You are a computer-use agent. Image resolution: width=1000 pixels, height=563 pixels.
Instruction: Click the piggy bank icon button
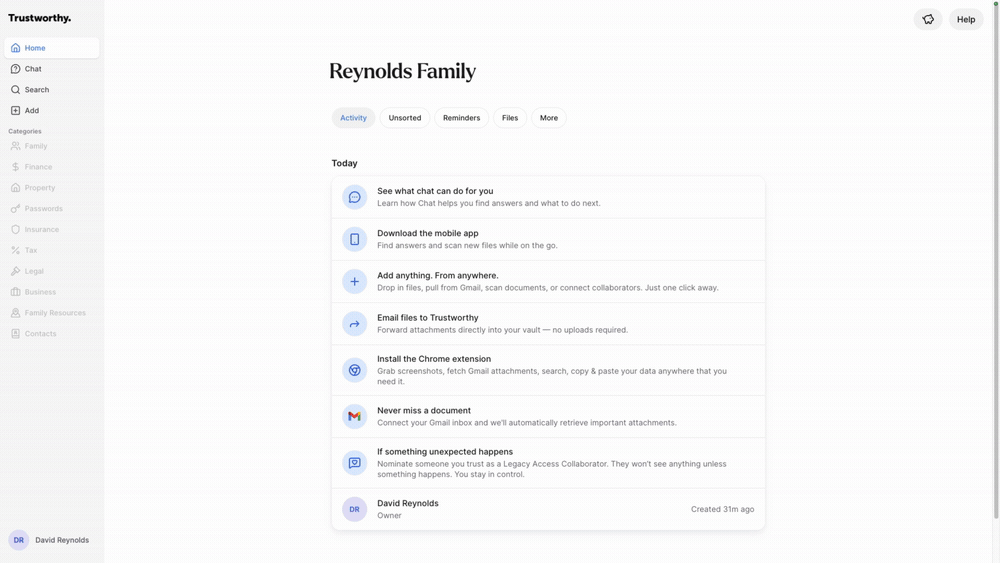[928, 19]
